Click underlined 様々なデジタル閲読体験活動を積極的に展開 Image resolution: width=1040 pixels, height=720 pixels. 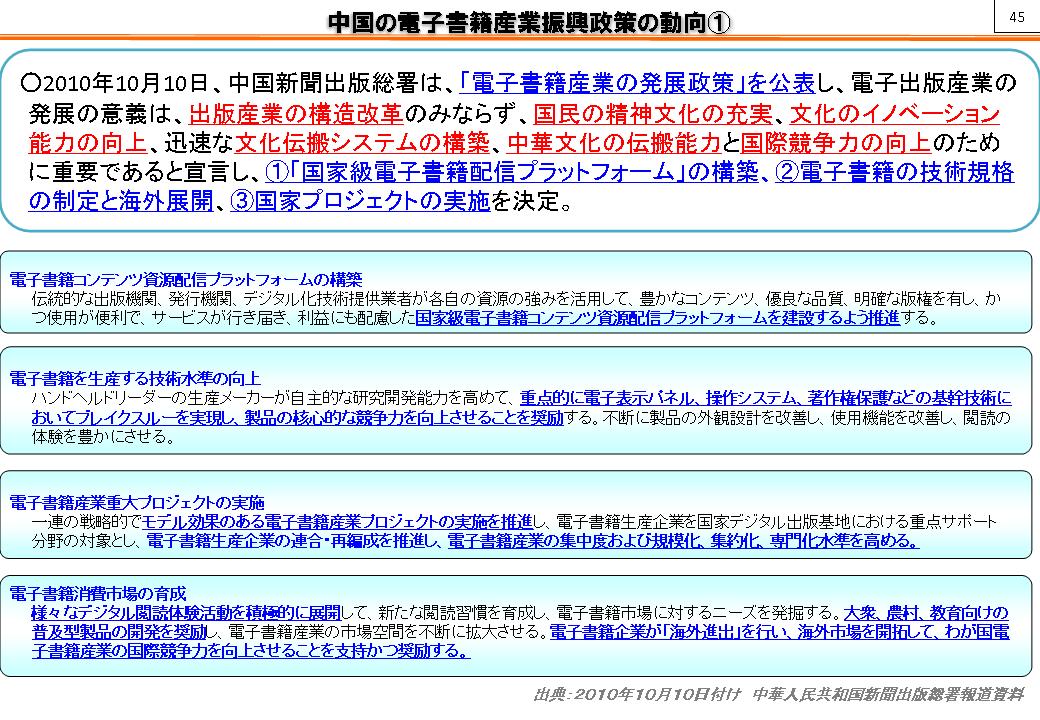pos(186,613)
